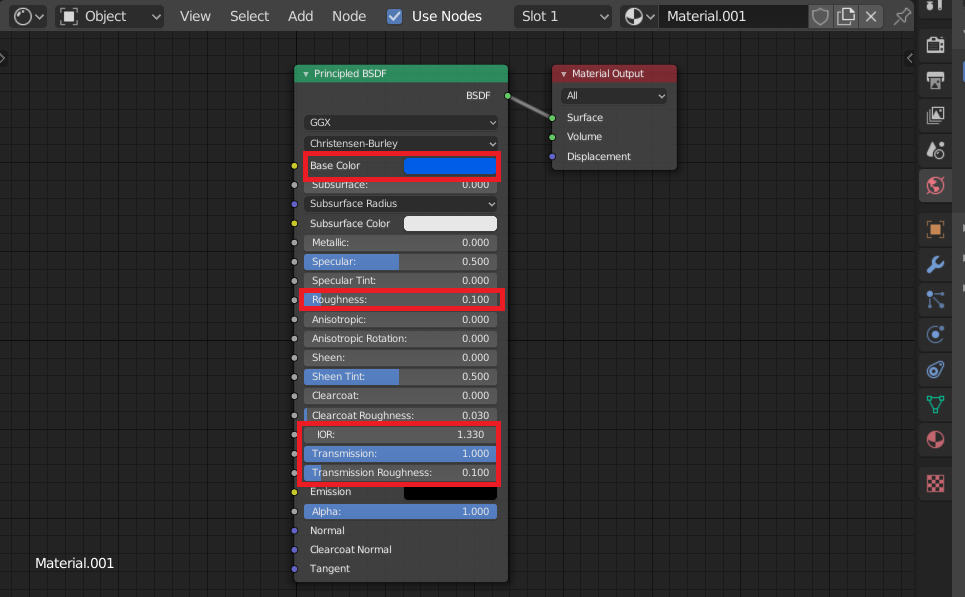Click the Anisotropic slider
This screenshot has width=965, height=597.
[401, 319]
